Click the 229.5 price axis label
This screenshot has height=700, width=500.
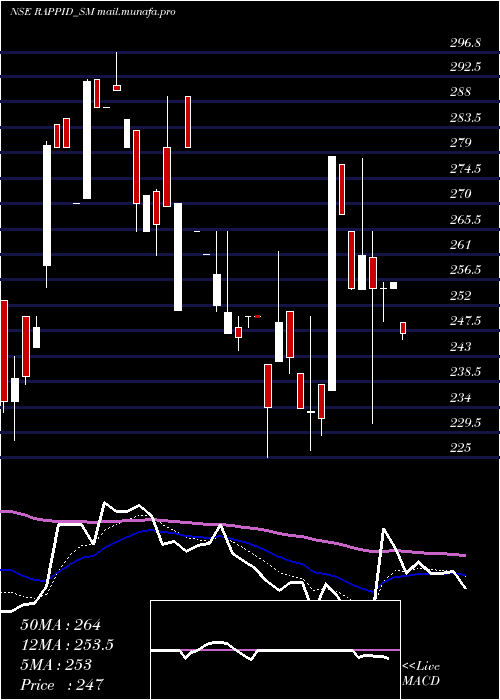pos(465,423)
